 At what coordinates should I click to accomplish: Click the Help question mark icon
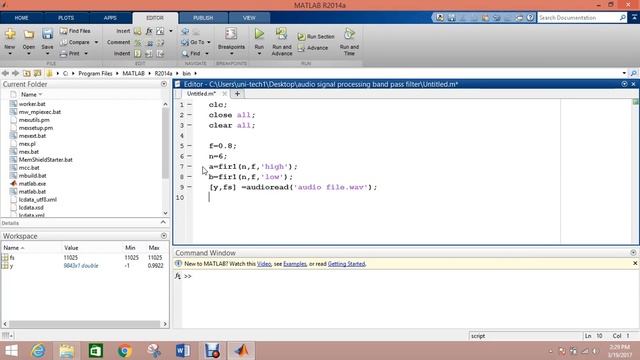point(530,18)
